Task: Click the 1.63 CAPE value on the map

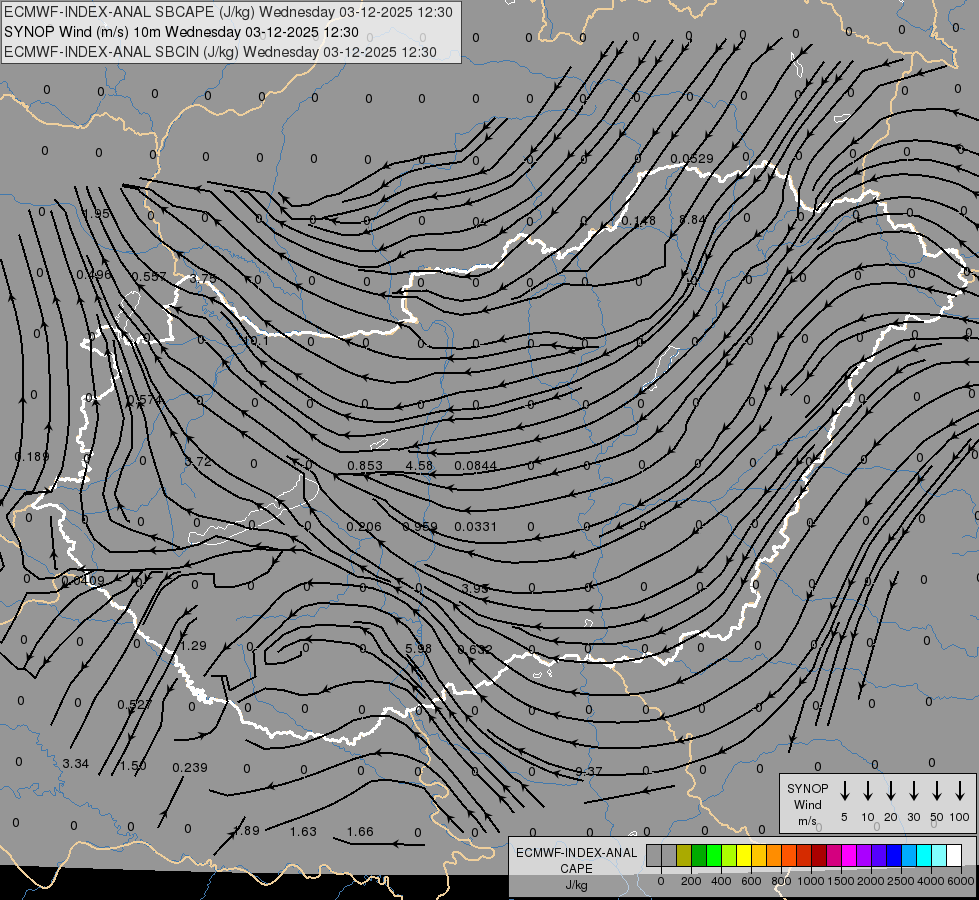Action: tap(303, 831)
